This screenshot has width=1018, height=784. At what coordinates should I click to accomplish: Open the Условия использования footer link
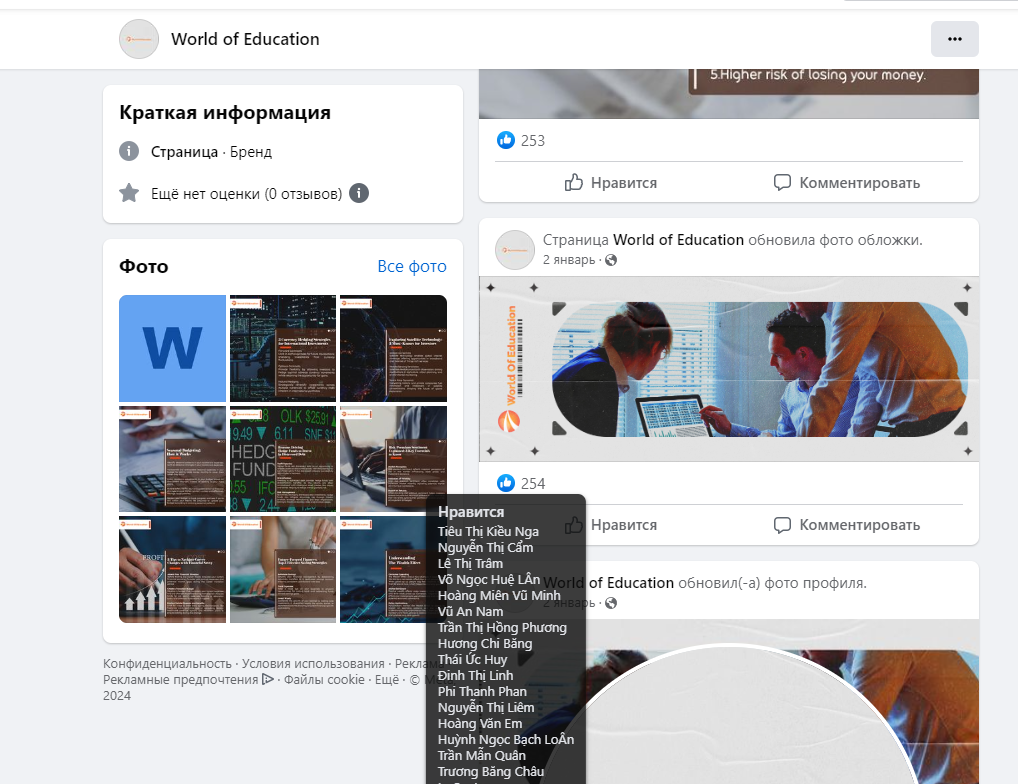pyautogui.click(x=314, y=663)
